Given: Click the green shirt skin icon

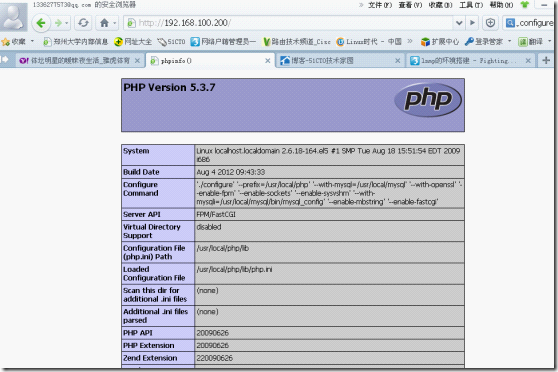Looking at the screenshot, I should pos(525,5).
